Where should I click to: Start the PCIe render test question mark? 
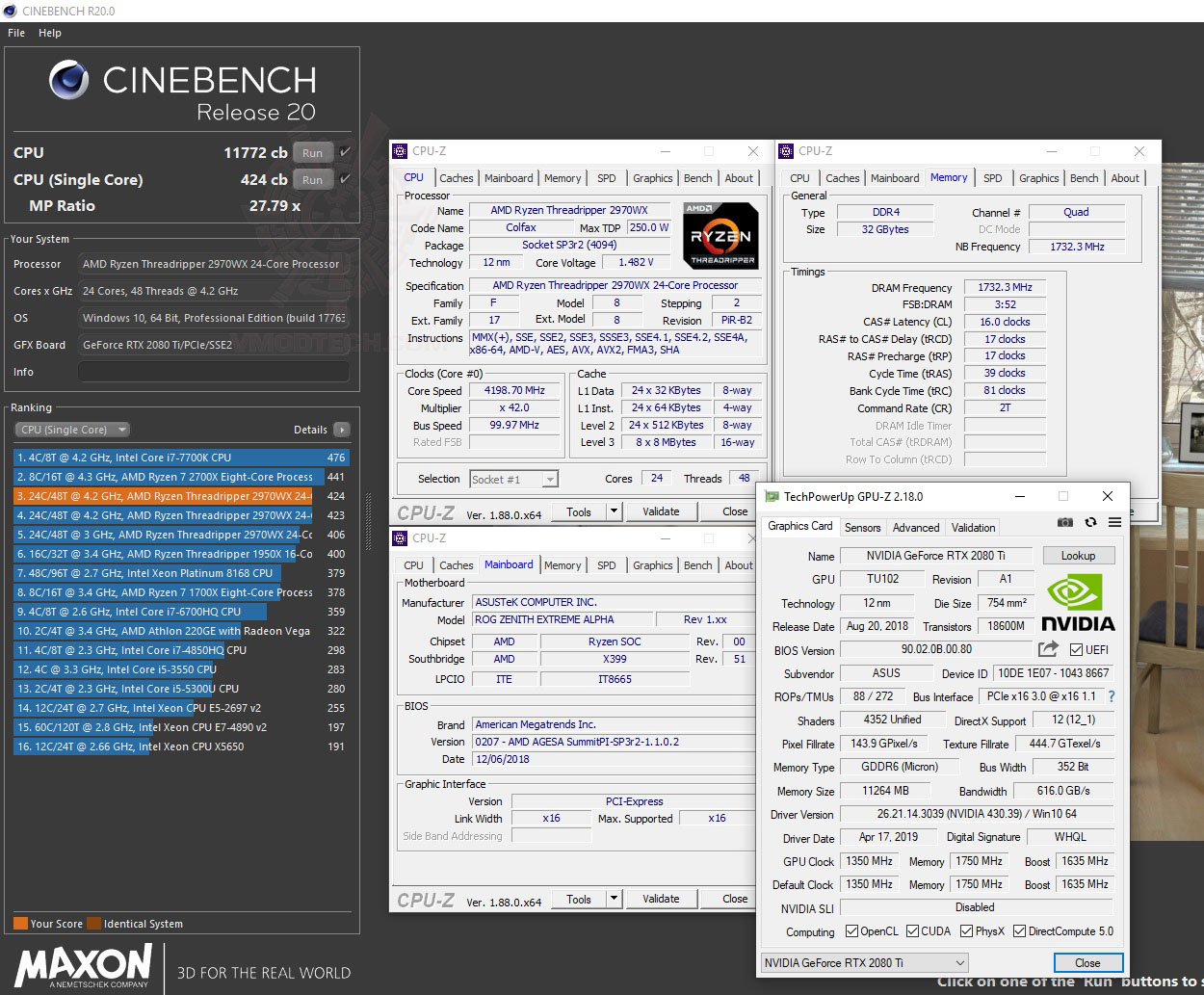1111,696
